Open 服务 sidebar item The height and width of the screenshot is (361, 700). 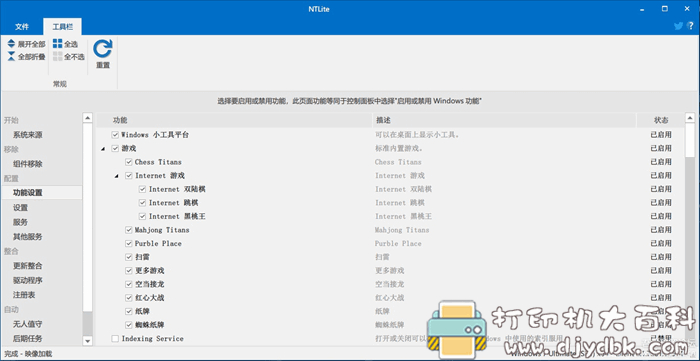pos(21,222)
